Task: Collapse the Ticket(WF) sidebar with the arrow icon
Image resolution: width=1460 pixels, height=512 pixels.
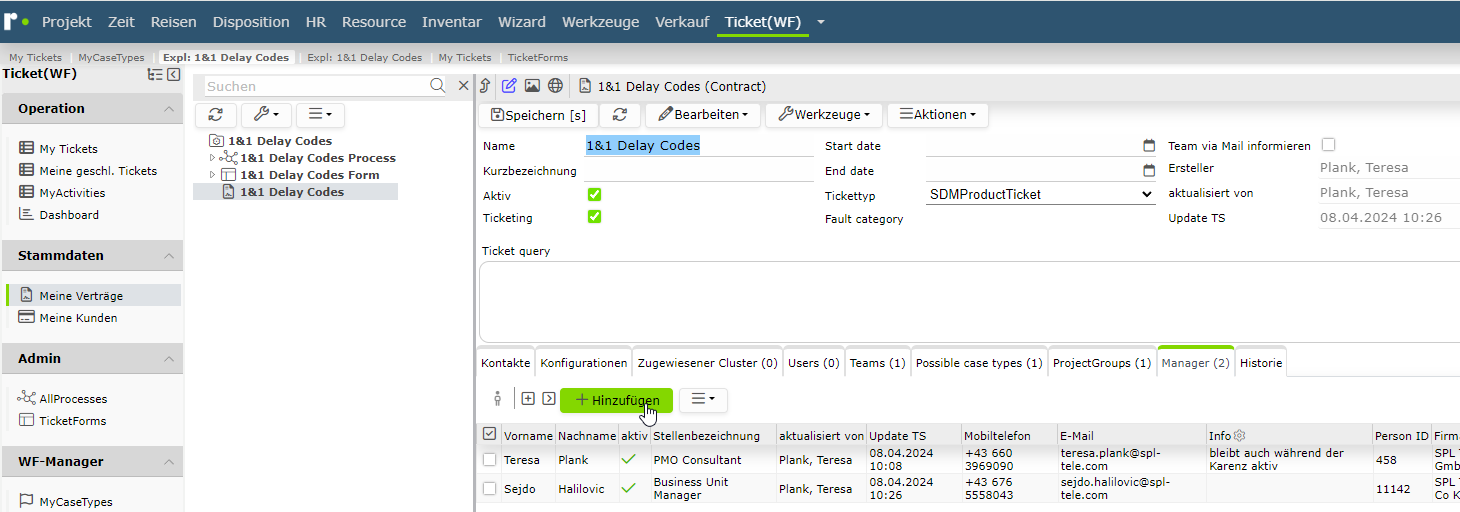Action: [x=173, y=74]
